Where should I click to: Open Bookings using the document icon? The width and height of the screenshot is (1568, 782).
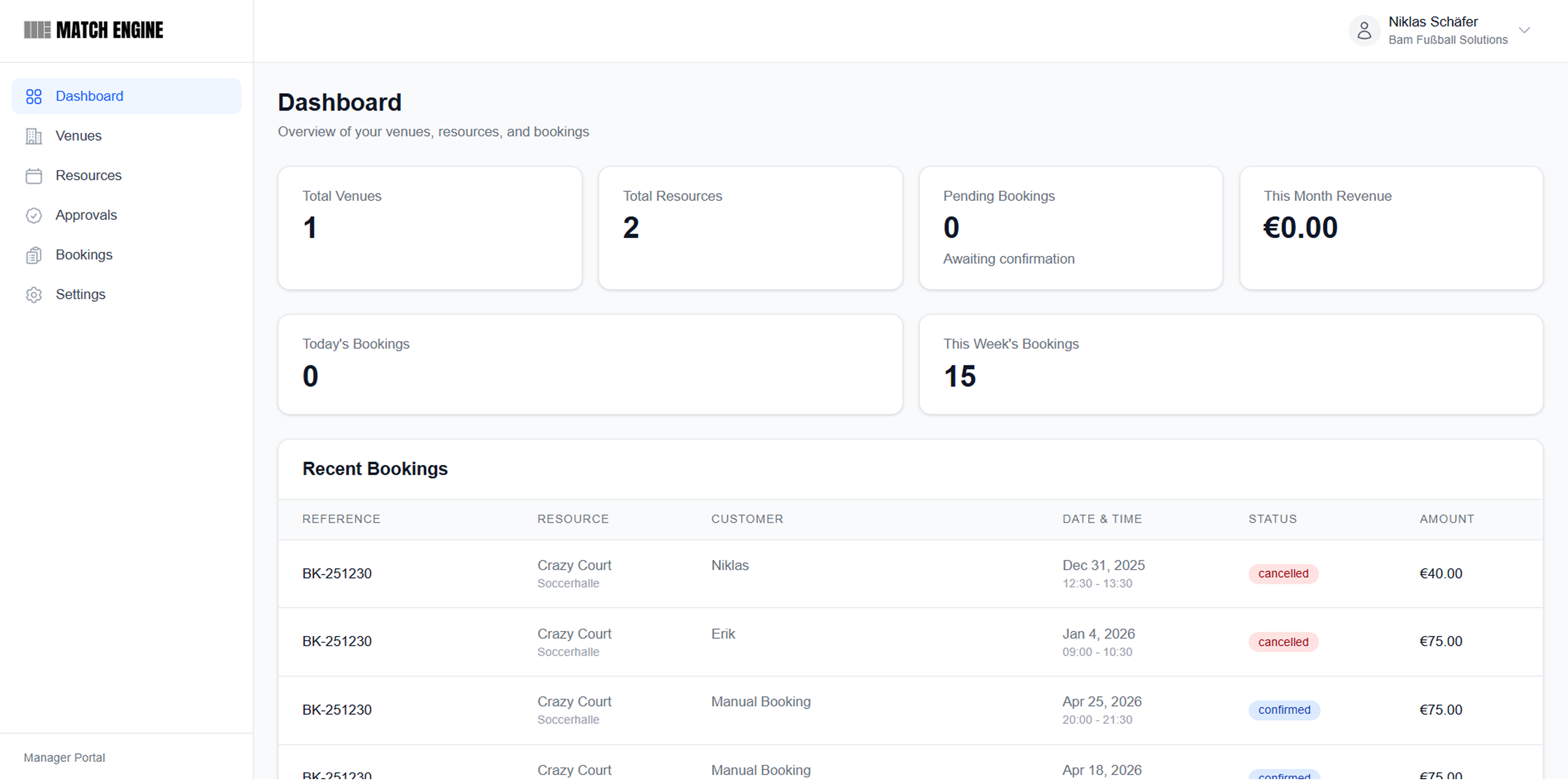[34, 254]
